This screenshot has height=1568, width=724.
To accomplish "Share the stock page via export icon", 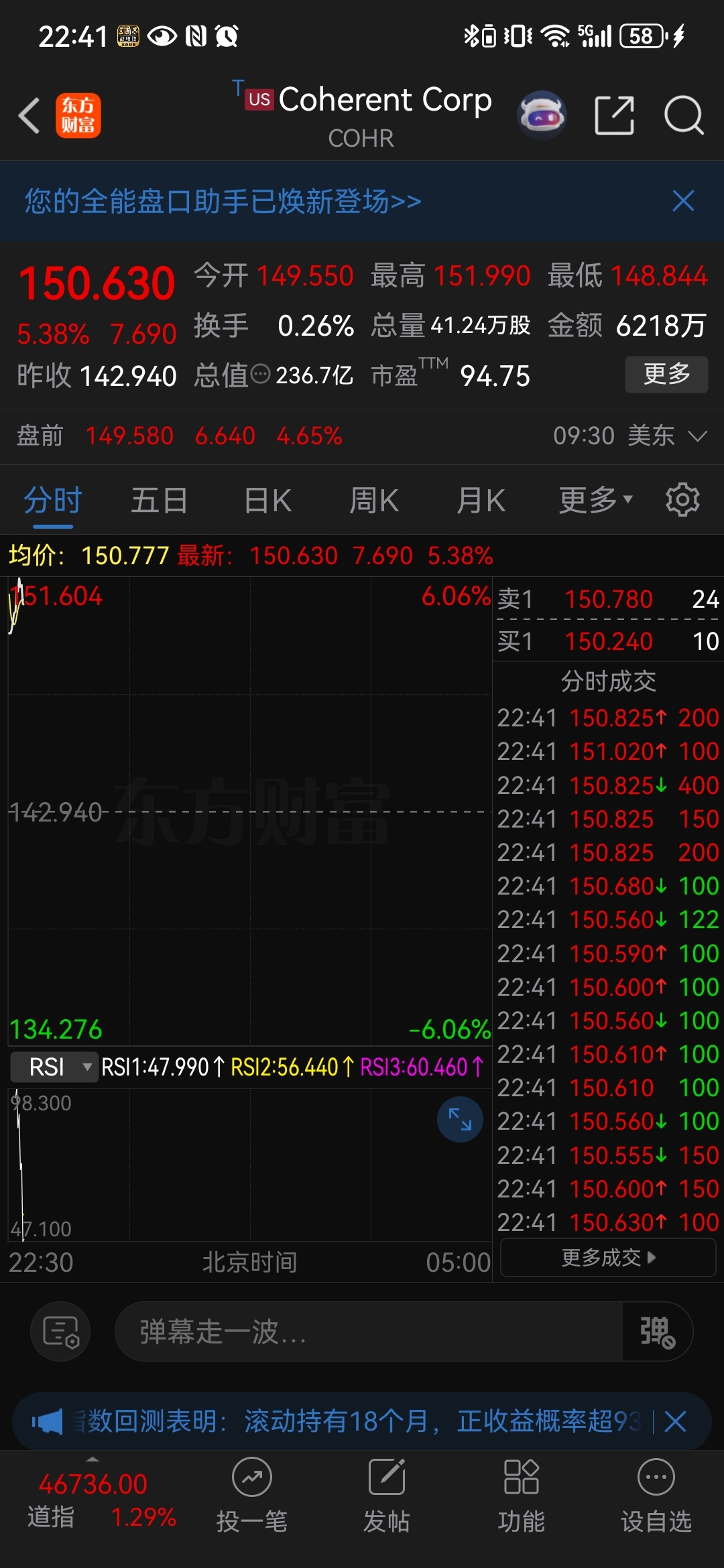I will [614, 115].
